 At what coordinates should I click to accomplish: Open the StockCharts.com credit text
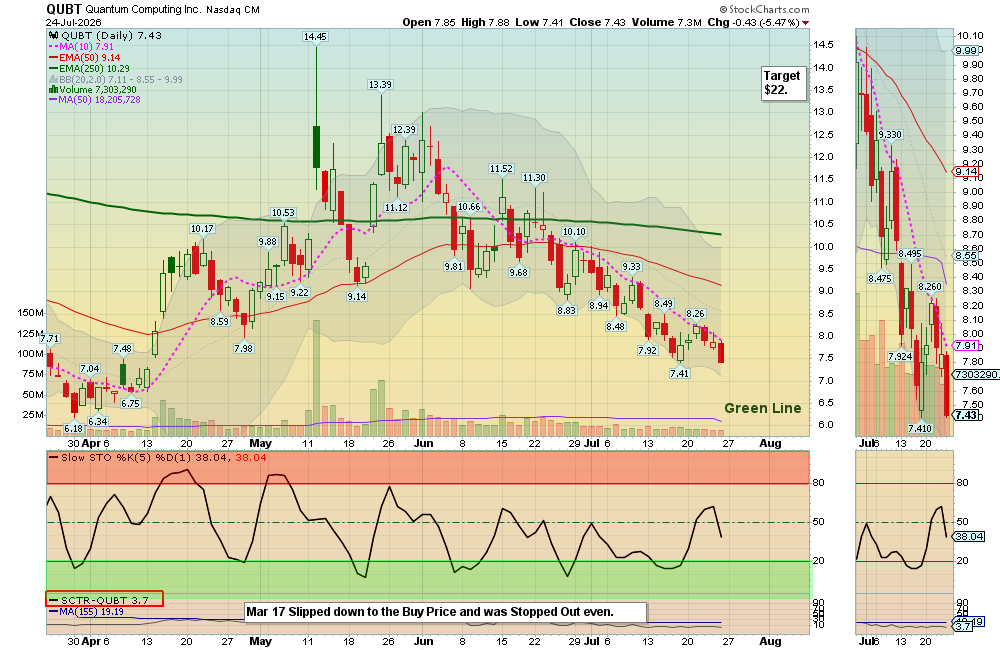(x=764, y=10)
